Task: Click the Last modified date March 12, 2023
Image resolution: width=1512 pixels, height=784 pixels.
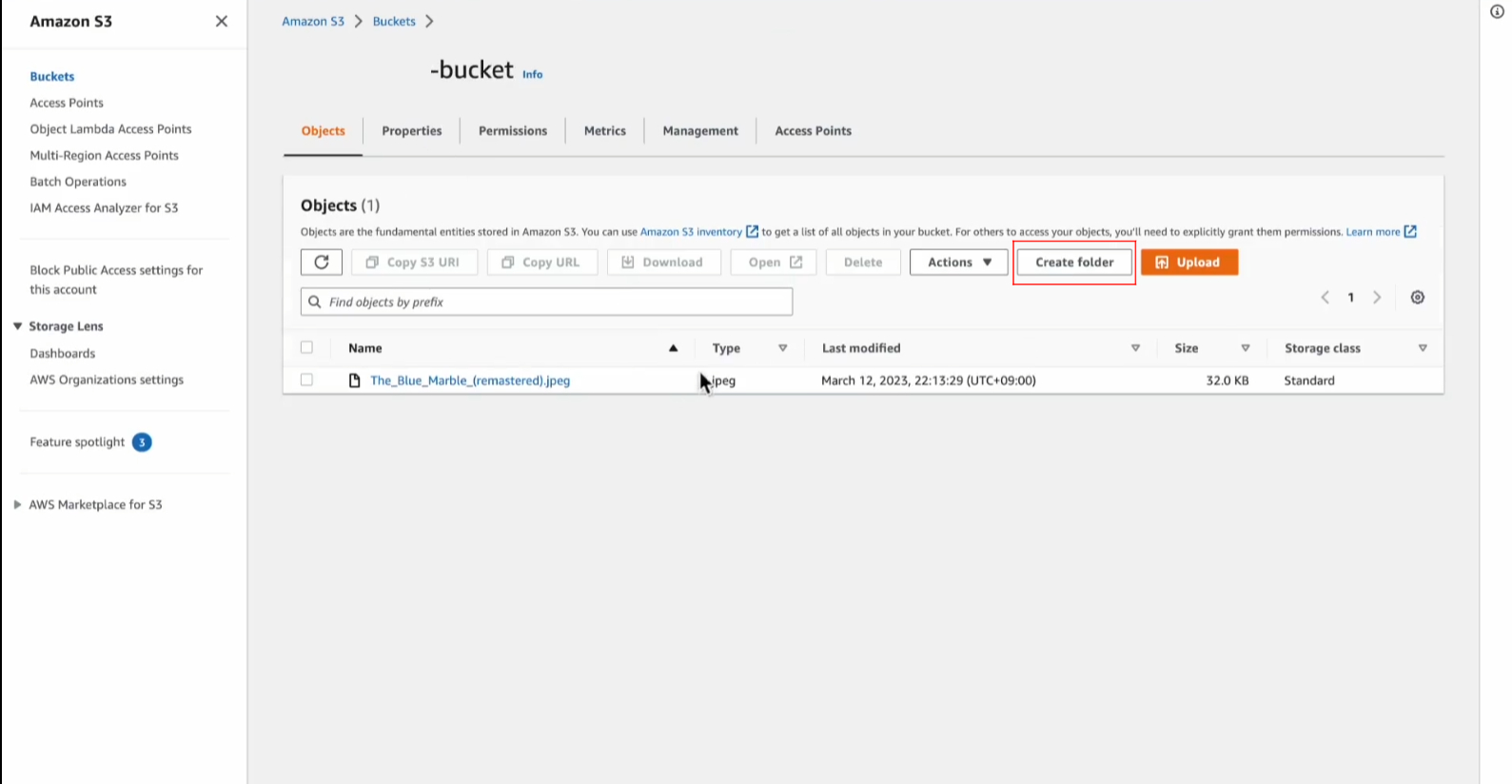Action: click(x=929, y=381)
